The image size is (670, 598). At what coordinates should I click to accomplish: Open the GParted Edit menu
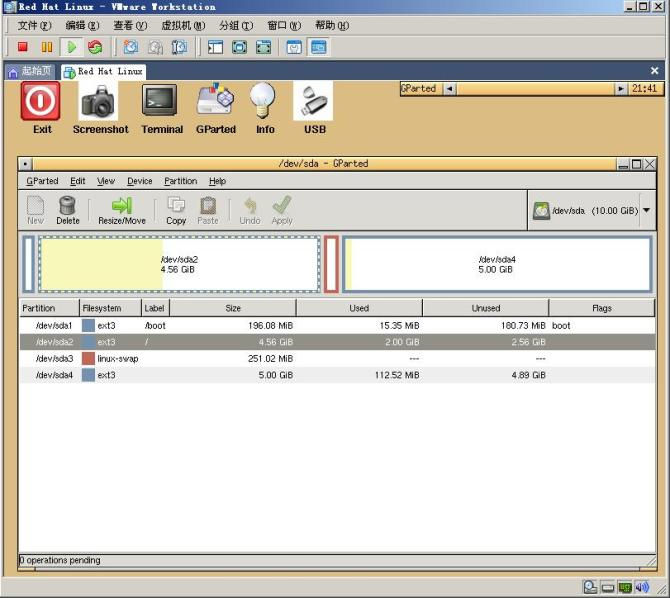coord(78,181)
